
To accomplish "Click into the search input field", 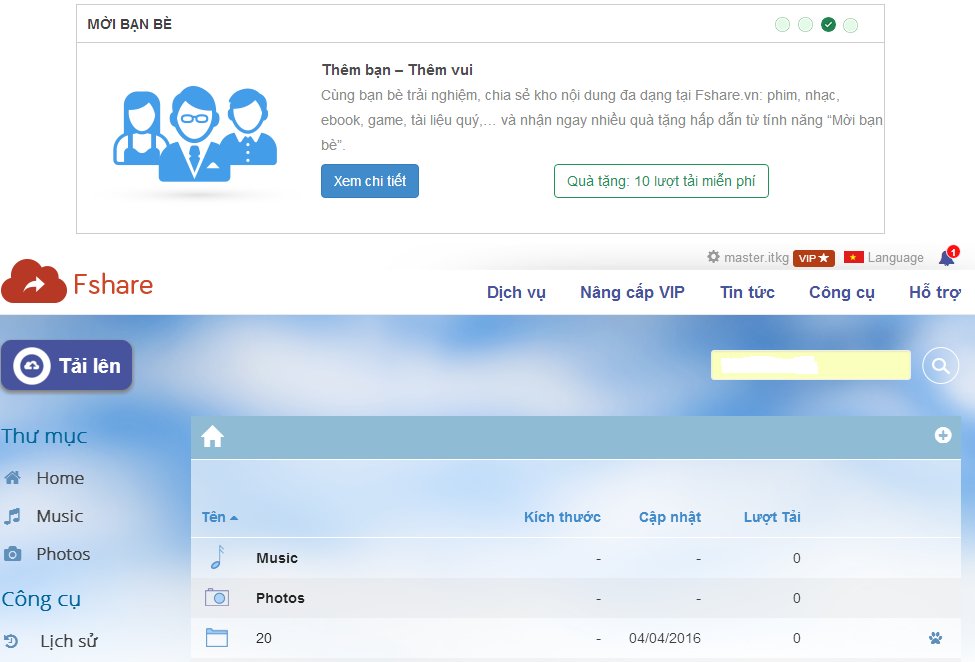I will tap(810, 366).
